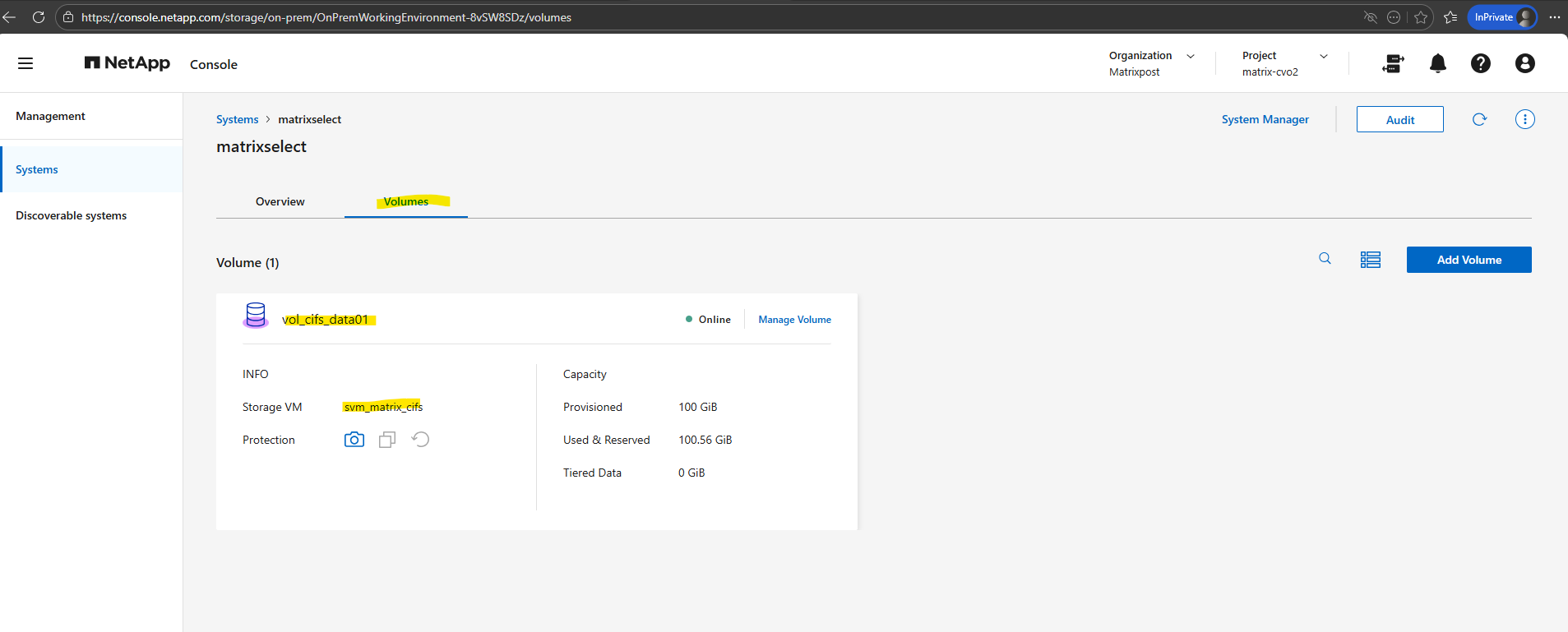The image size is (1568, 632).
Task: Search volumes using the magnifier icon
Action: pos(1325,259)
